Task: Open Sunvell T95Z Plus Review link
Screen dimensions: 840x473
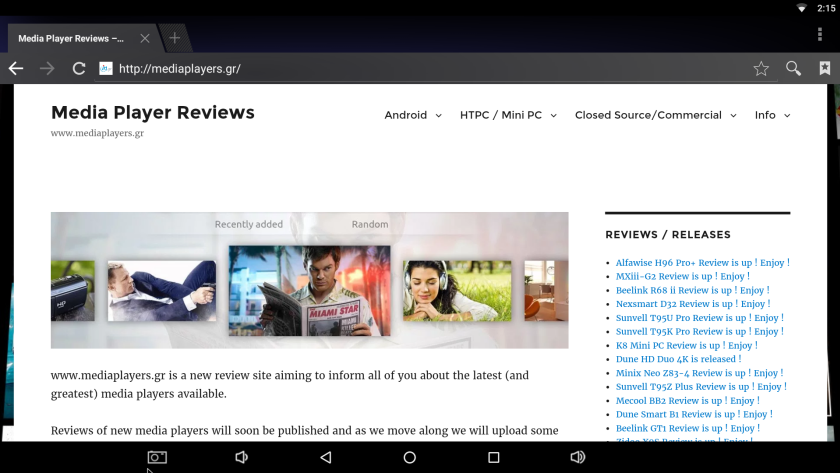Action: (x=701, y=387)
